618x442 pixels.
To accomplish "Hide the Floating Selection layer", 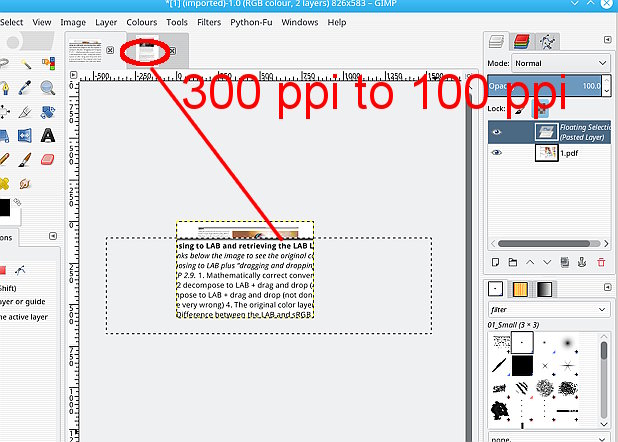I will [x=497, y=131].
